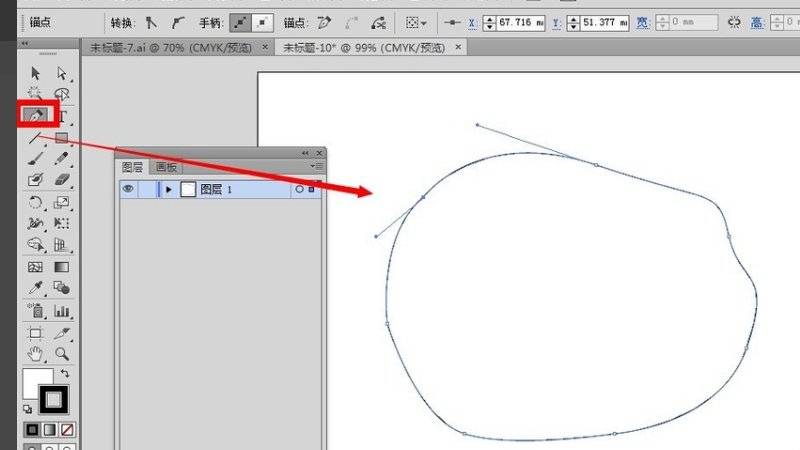Apply Gradient mode button below swatches

coord(49,430)
